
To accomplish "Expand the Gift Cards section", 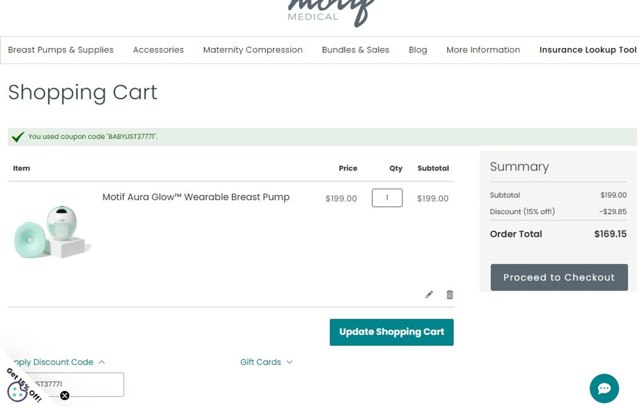I will click(x=266, y=362).
